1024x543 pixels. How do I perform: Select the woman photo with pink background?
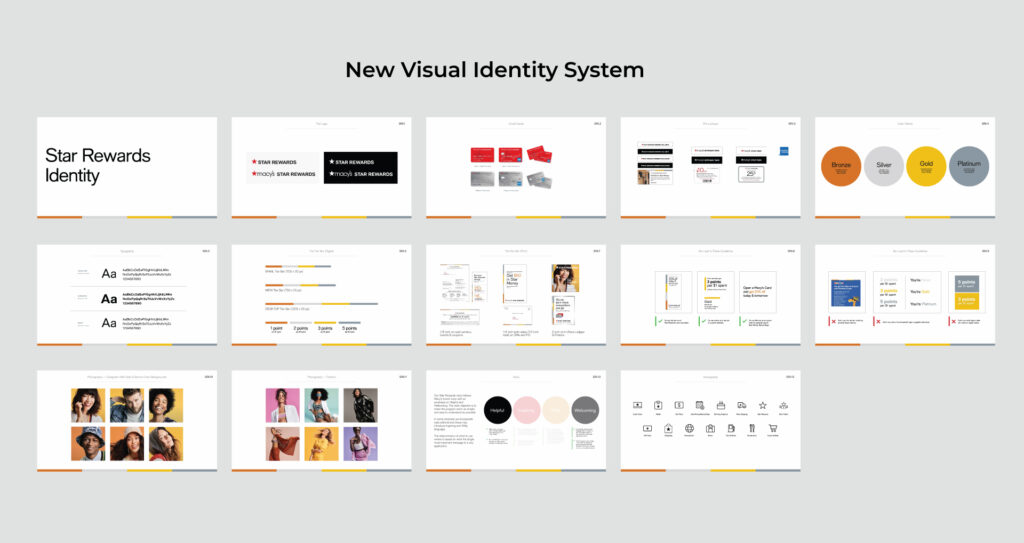click(282, 405)
